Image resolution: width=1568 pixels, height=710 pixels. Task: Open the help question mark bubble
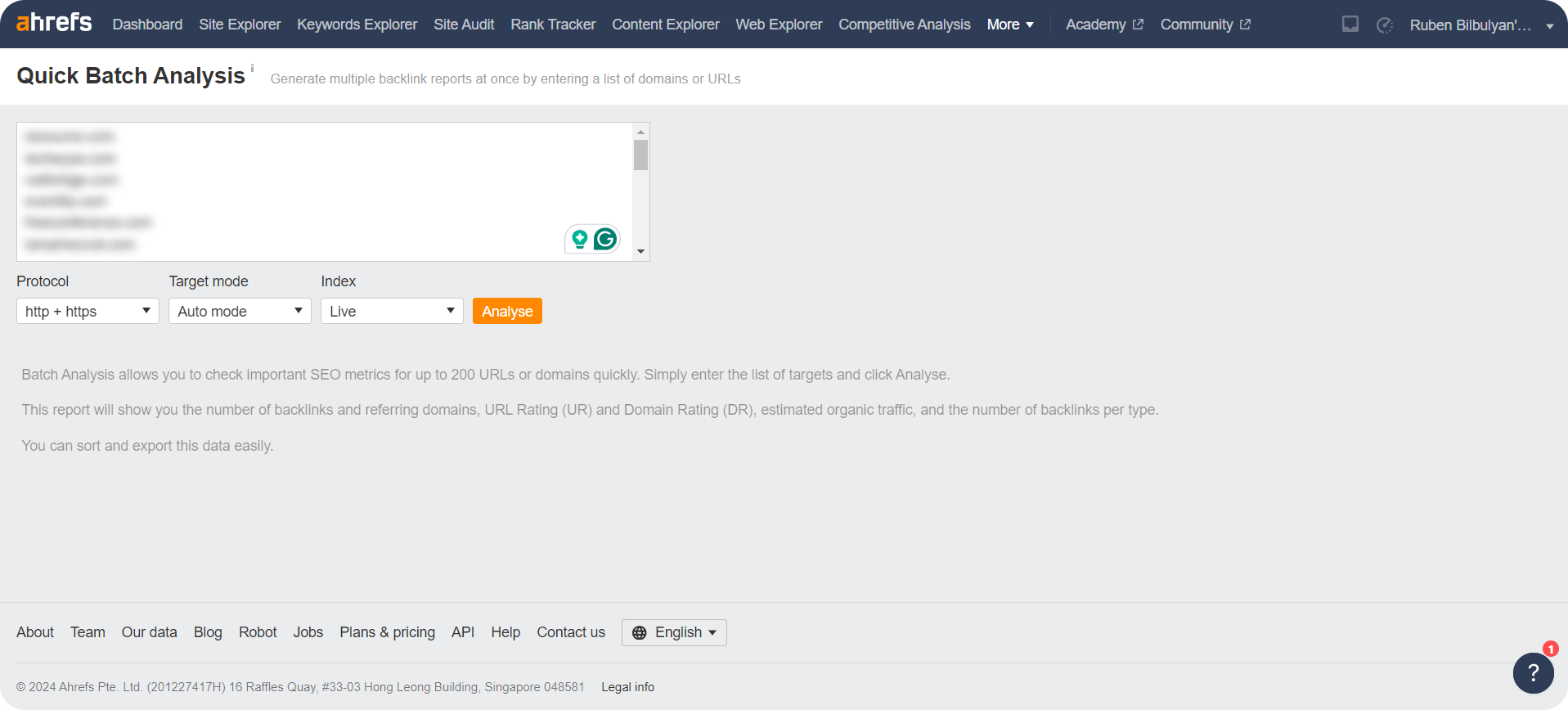pyautogui.click(x=1534, y=672)
